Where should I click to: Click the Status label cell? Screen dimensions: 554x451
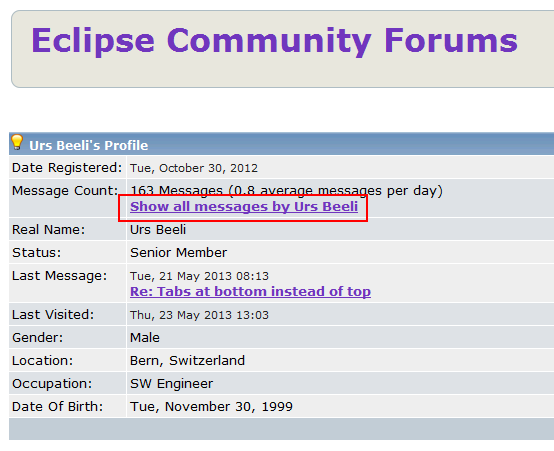(67, 253)
